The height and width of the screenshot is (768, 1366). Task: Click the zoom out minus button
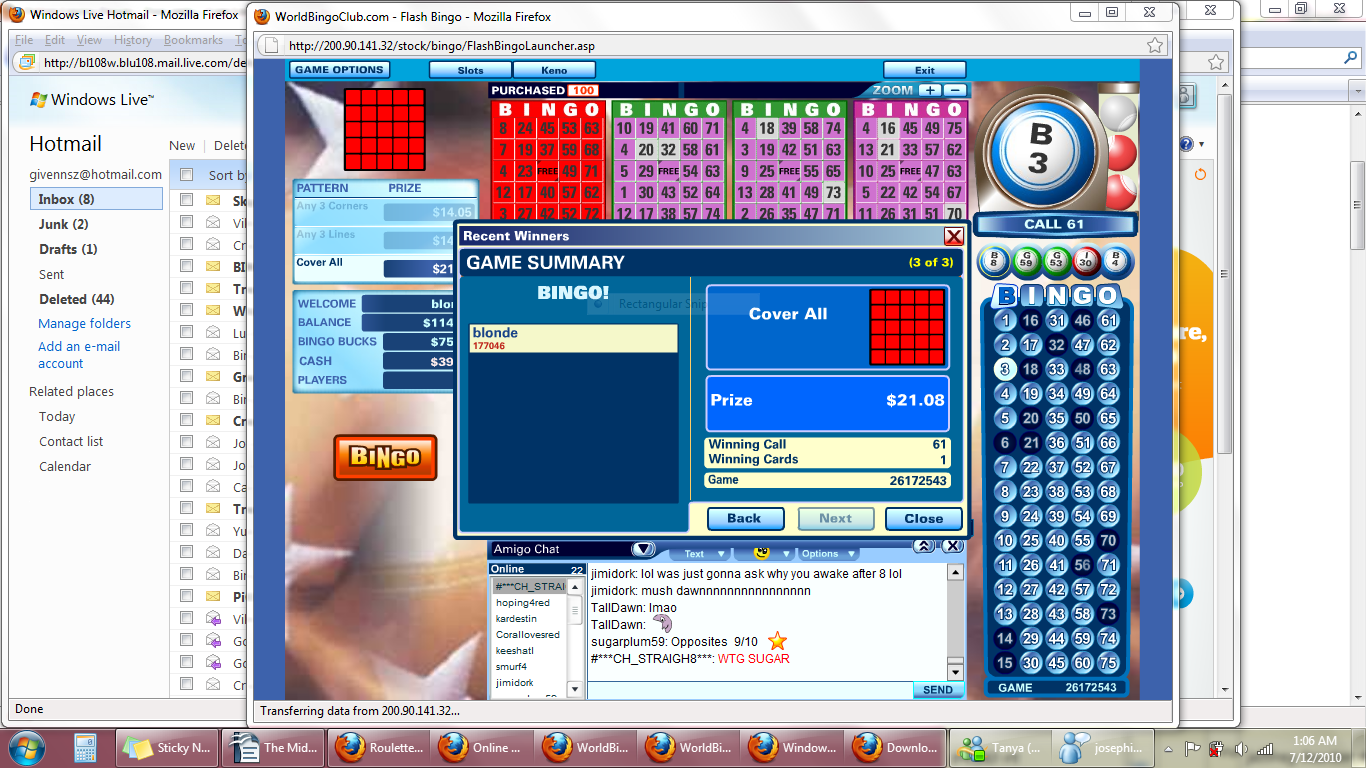955,90
